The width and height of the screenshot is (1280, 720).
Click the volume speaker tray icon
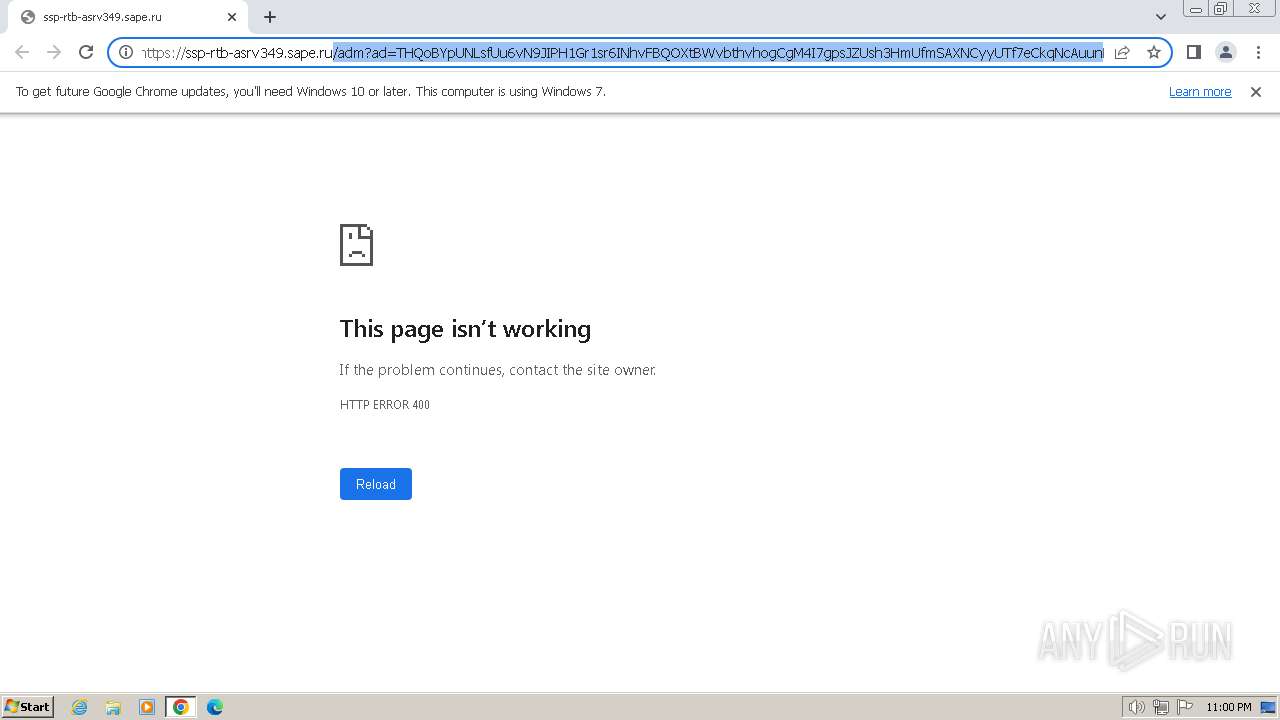click(1136, 707)
